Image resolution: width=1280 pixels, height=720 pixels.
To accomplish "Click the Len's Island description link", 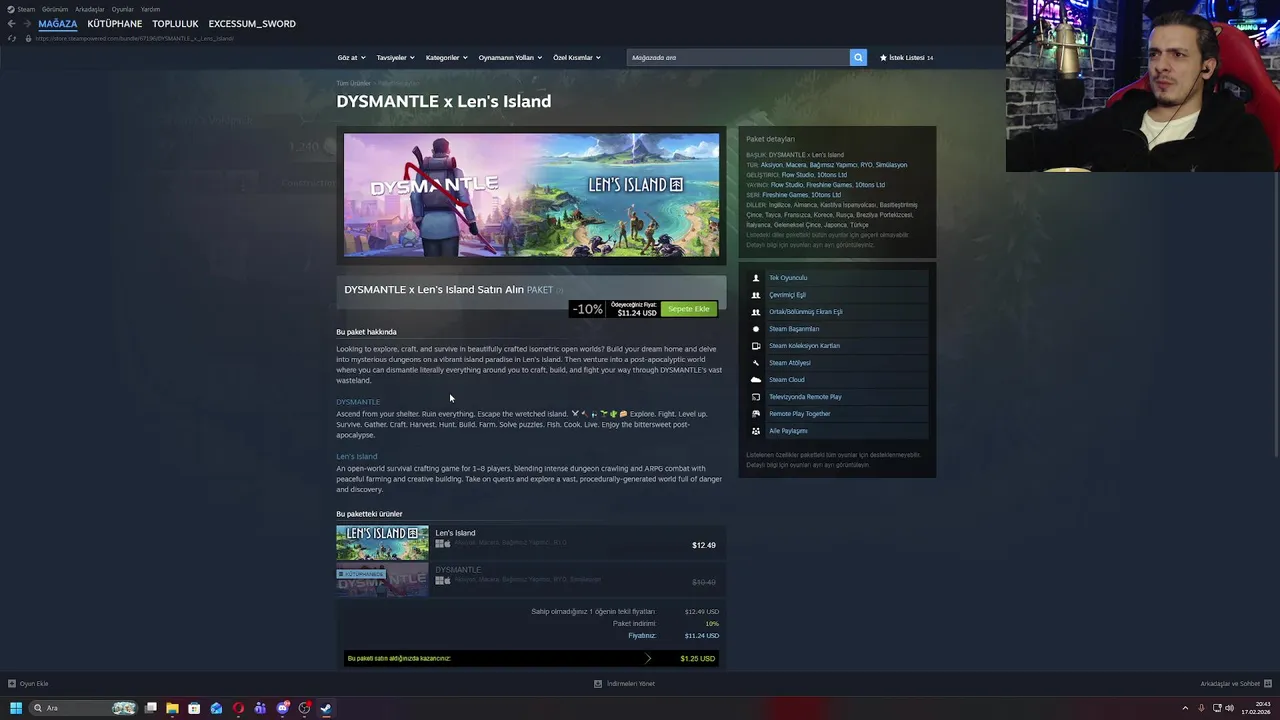I will coord(357,457).
